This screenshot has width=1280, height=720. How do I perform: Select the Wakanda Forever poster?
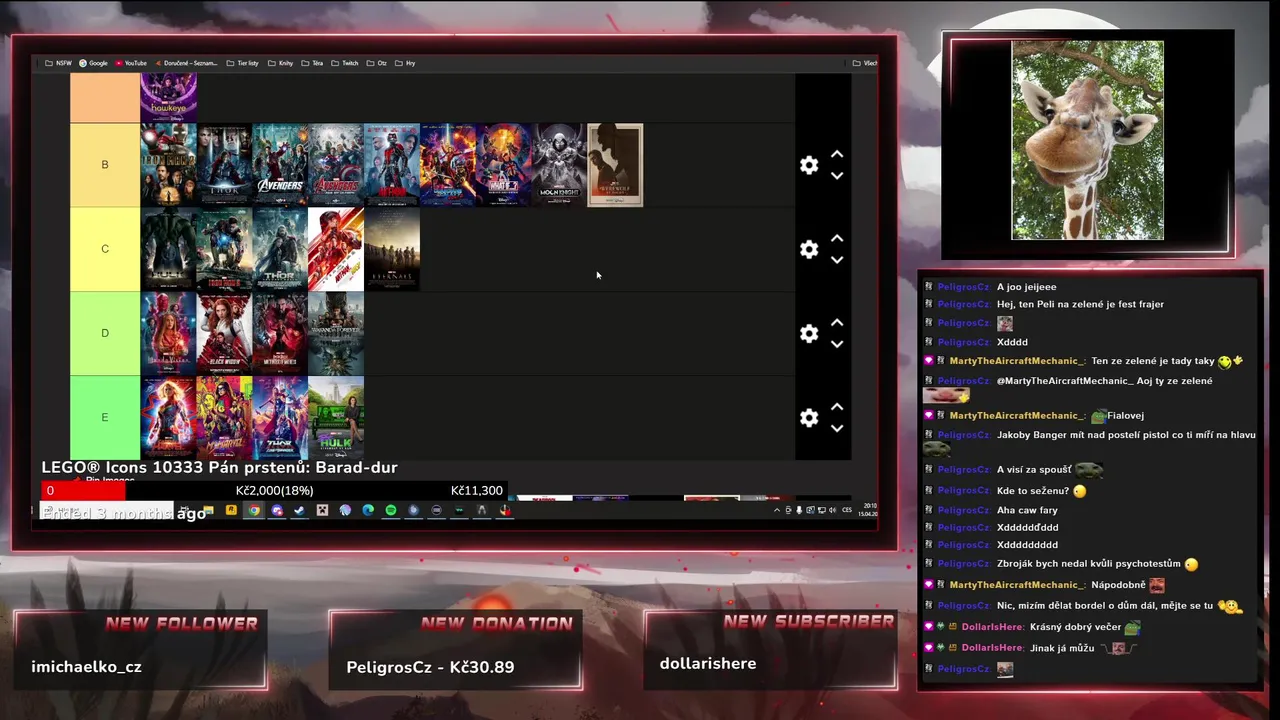336,333
